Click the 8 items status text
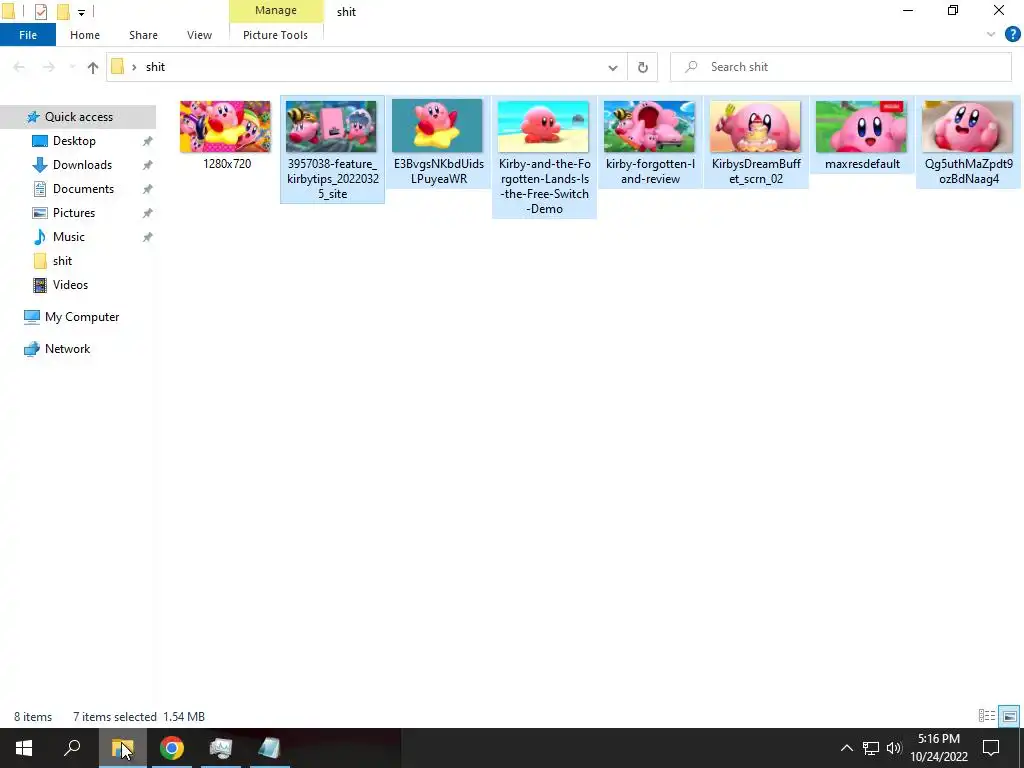This screenshot has width=1024, height=768. pyautogui.click(x=33, y=717)
